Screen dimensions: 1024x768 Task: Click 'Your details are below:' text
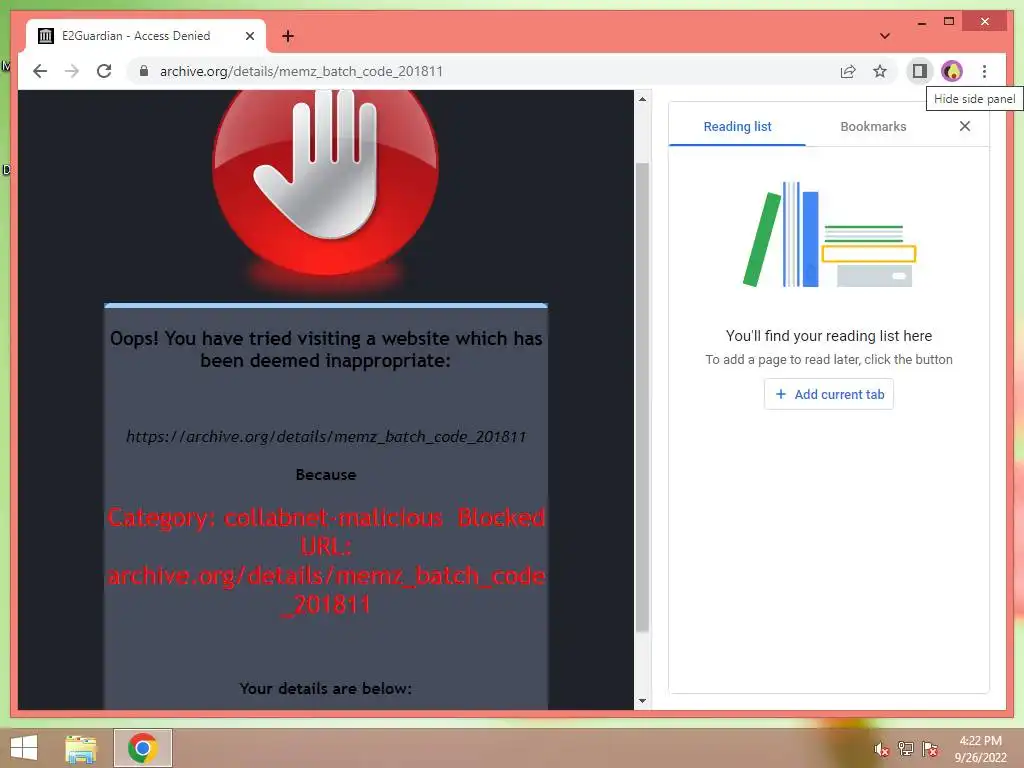pos(325,688)
